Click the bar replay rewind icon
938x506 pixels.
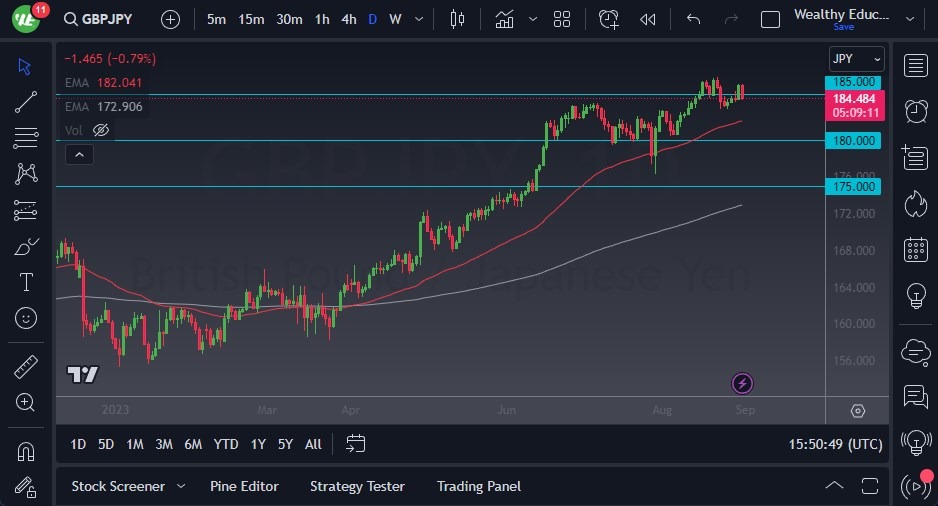[x=648, y=19]
